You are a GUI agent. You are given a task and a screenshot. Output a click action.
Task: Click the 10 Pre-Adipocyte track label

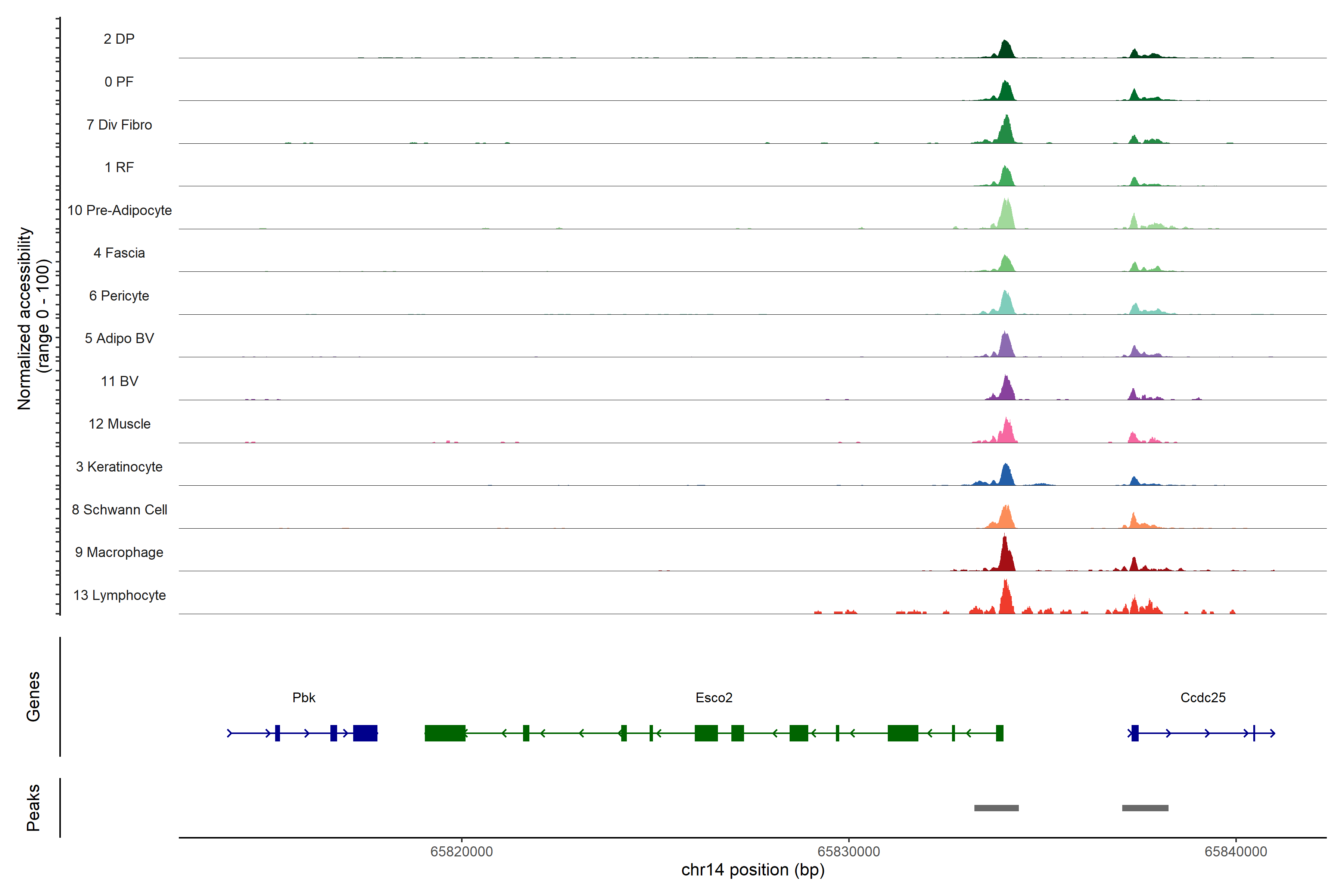tap(119, 210)
